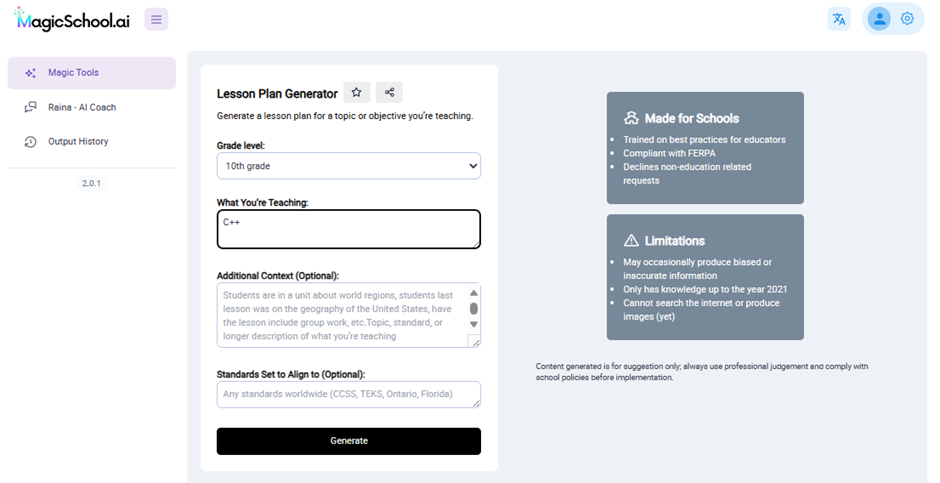Open the settings gear icon
This screenshot has width=940, height=483.
click(x=907, y=19)
